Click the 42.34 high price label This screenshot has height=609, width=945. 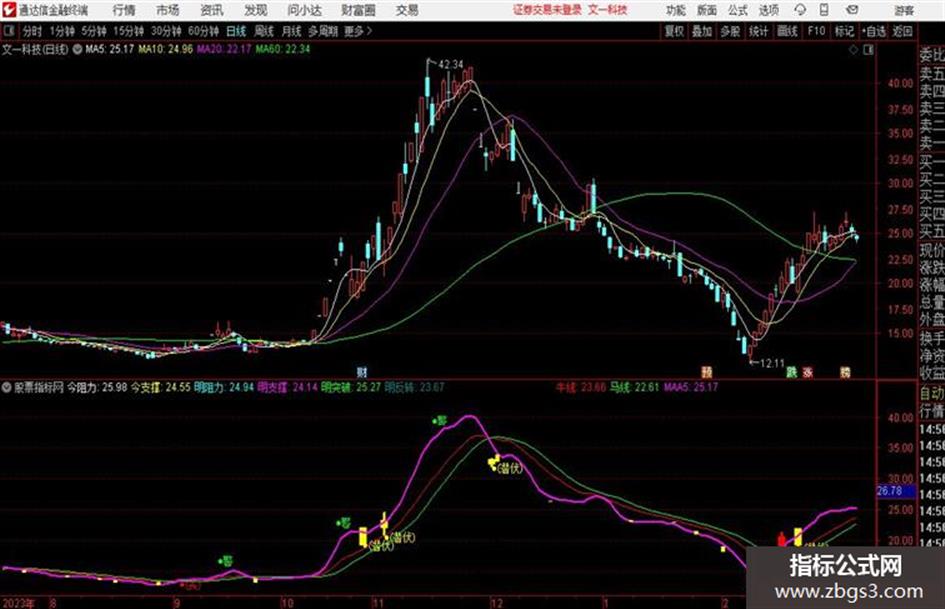point(451,65)
